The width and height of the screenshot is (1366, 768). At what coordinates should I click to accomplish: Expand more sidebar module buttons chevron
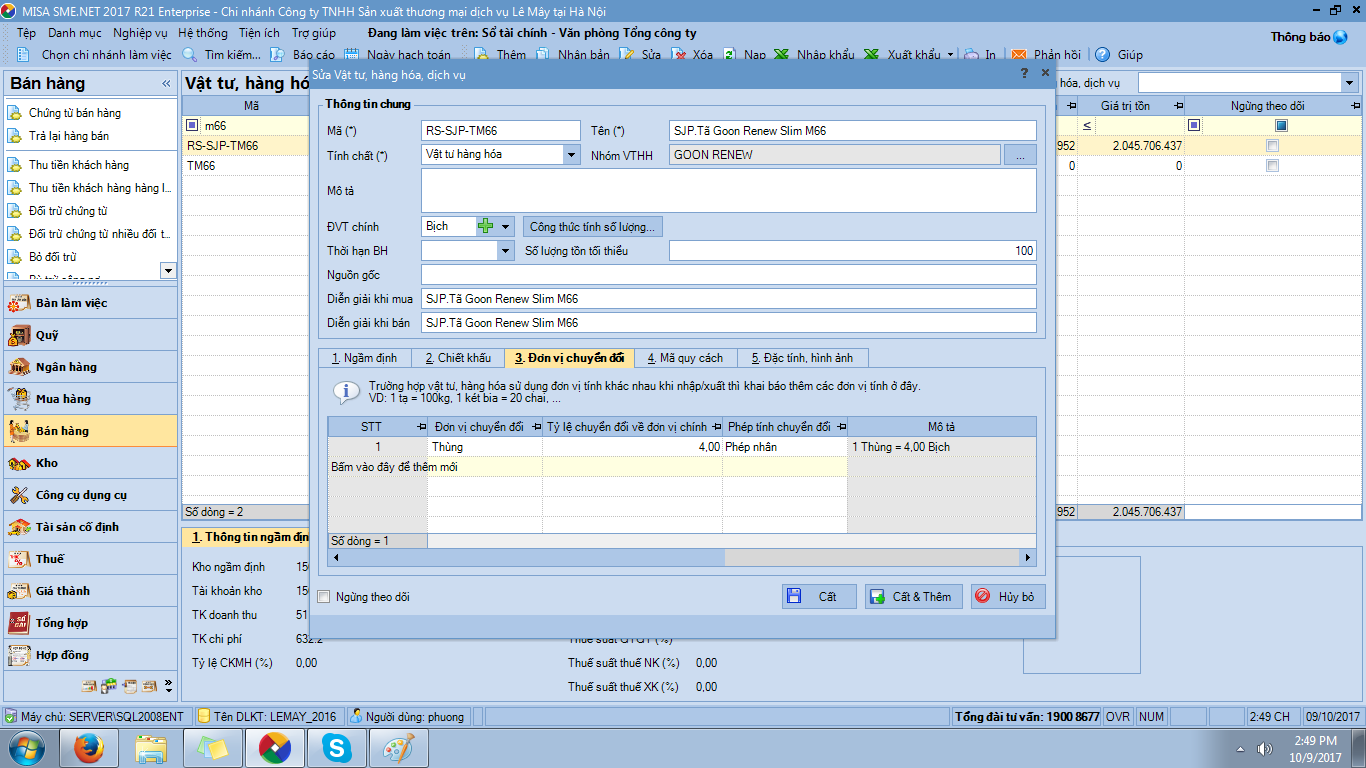pyautogui.click(x=169, y=686)
